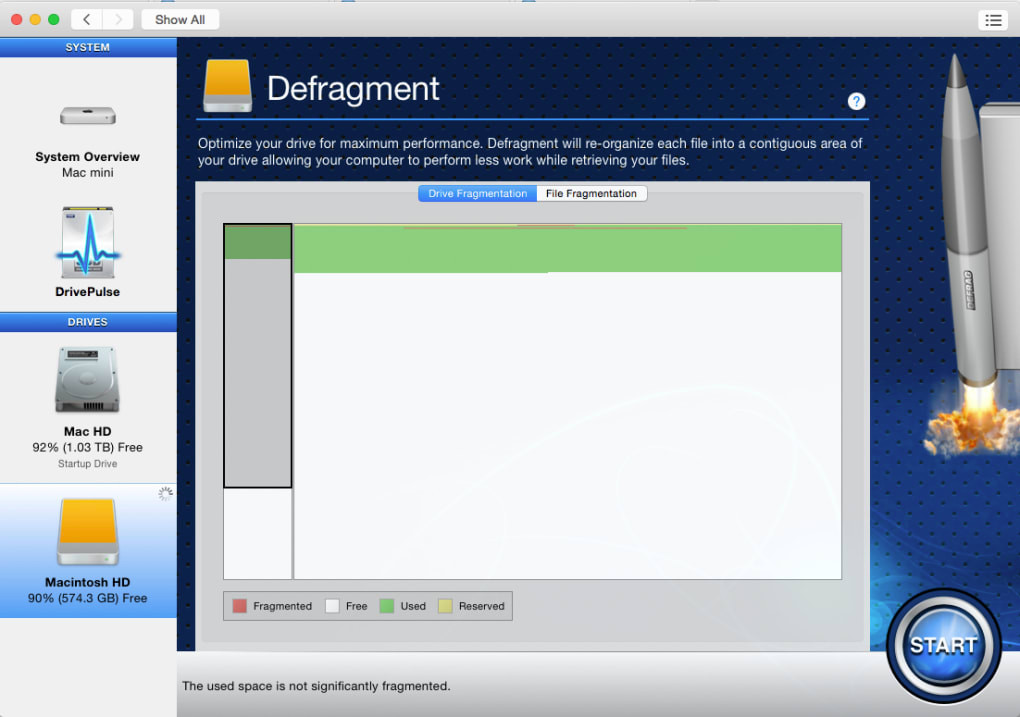Screen dimensions: 1020x717
Task: Go back with the left chevron button
Action: coord(87,20)
